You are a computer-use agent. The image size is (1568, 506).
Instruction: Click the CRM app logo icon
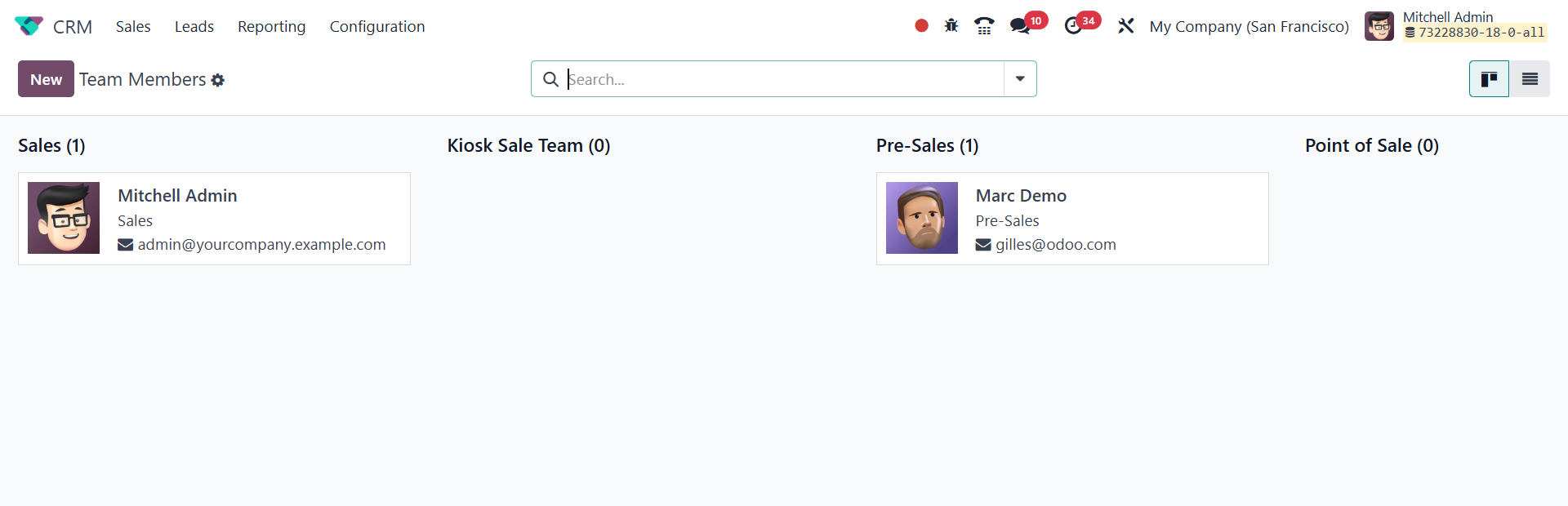(x=29, y=26)
